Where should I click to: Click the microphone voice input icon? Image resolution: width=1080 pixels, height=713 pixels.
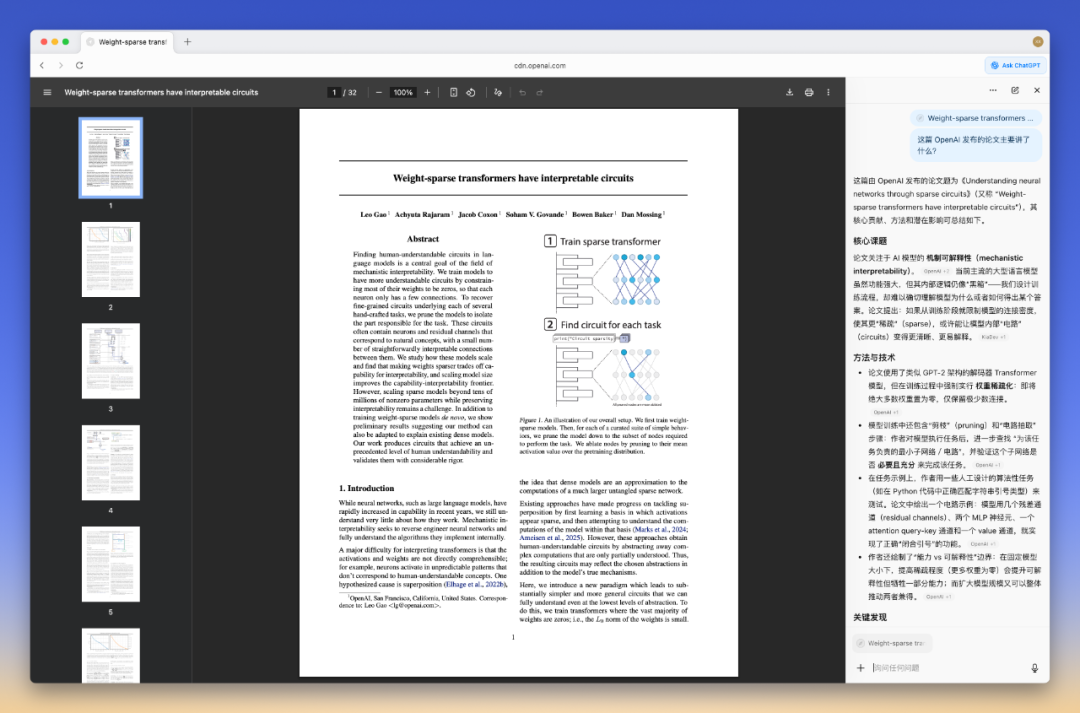coord(1034,667)
